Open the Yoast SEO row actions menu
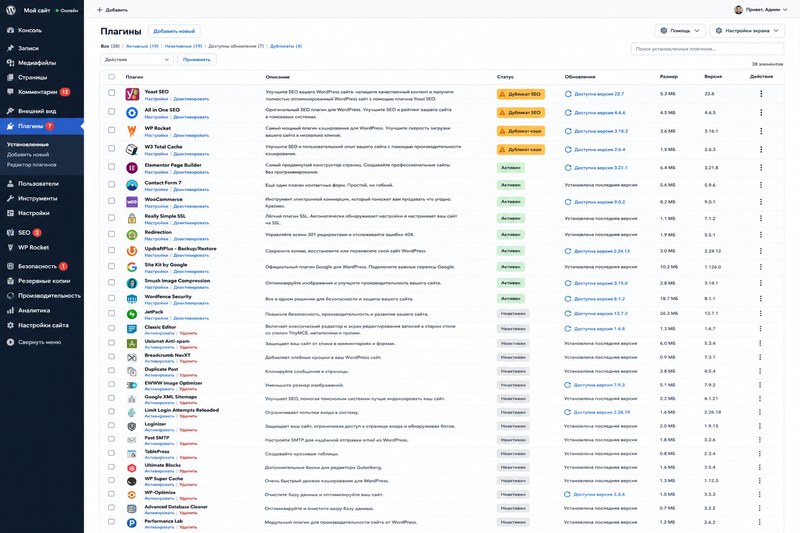Screen dimensions: 800x533 pos(761,94)
